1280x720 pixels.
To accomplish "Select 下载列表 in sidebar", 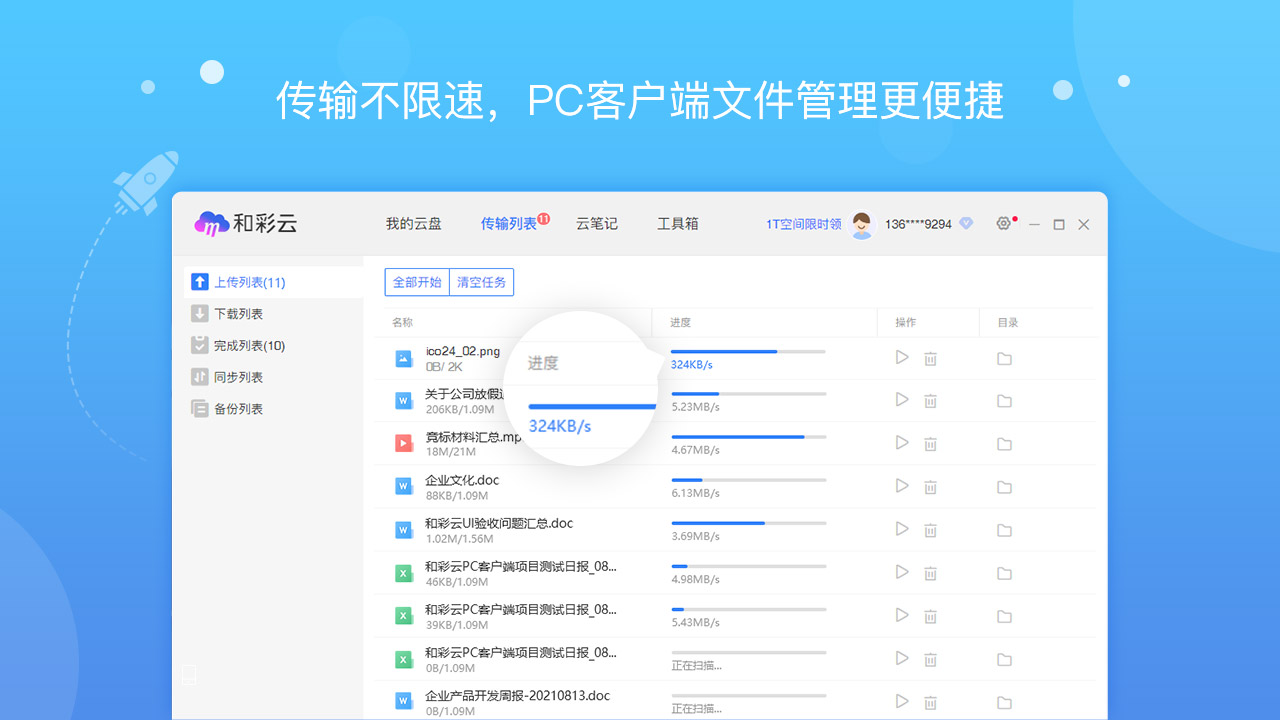I will pos(274,314).
